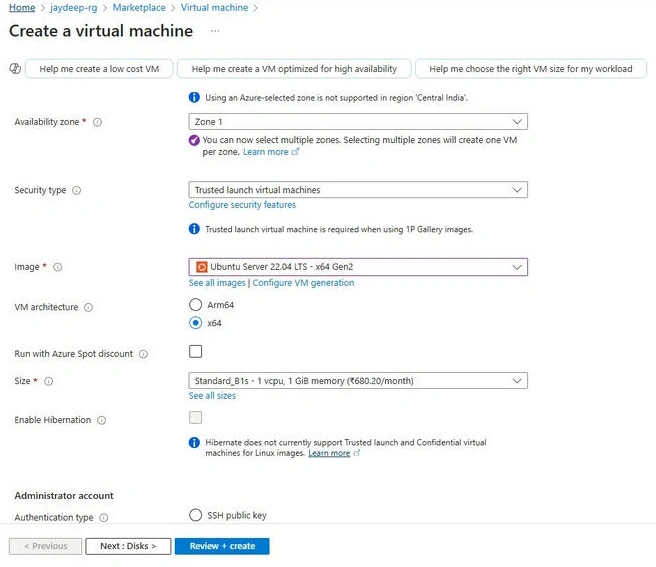
Task: Click Review + create button
Action: coord(222,546)
